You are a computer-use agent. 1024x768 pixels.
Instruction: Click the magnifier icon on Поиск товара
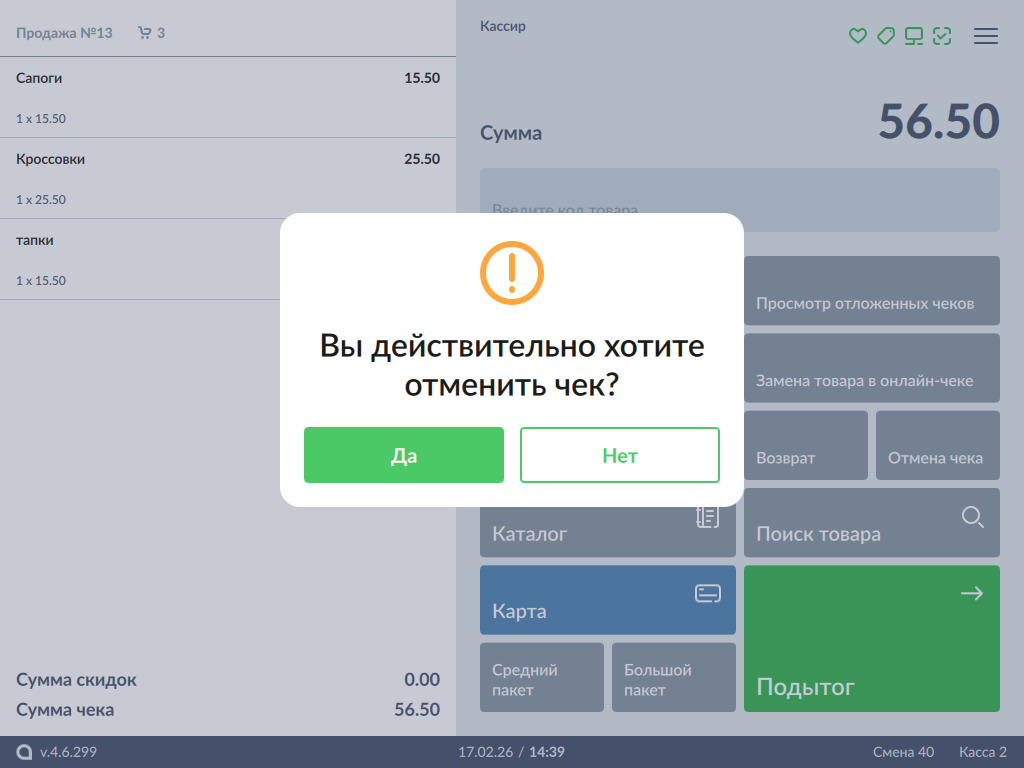tap(972, 517)
